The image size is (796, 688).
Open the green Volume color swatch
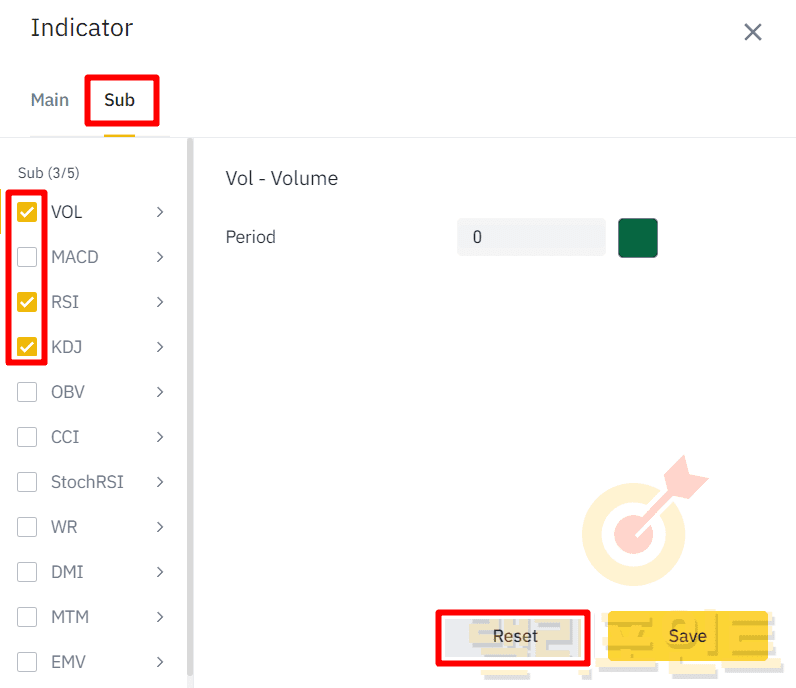click(637, 238)
